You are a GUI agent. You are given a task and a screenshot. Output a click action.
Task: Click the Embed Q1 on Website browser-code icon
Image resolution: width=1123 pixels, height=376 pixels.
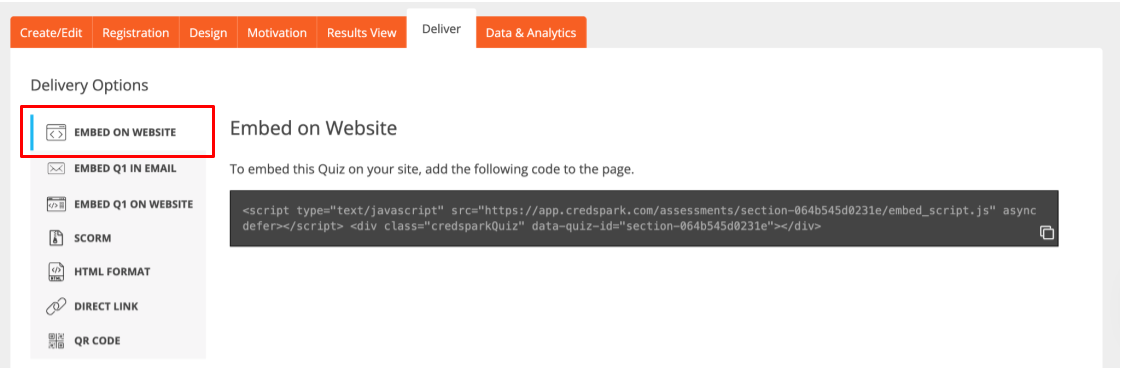tap(56, 203)
